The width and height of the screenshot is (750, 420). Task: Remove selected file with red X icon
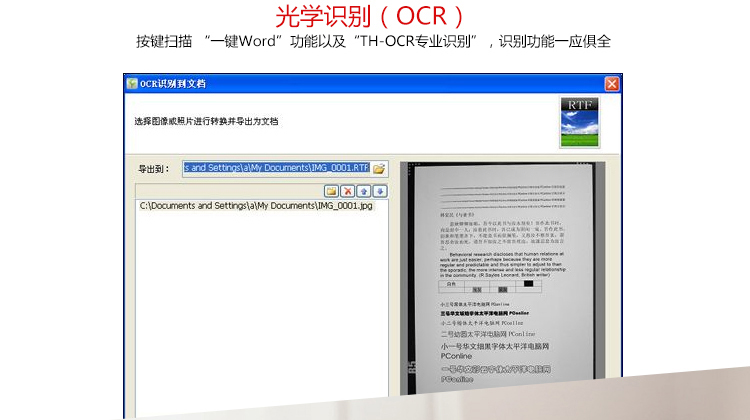(348, 191)
